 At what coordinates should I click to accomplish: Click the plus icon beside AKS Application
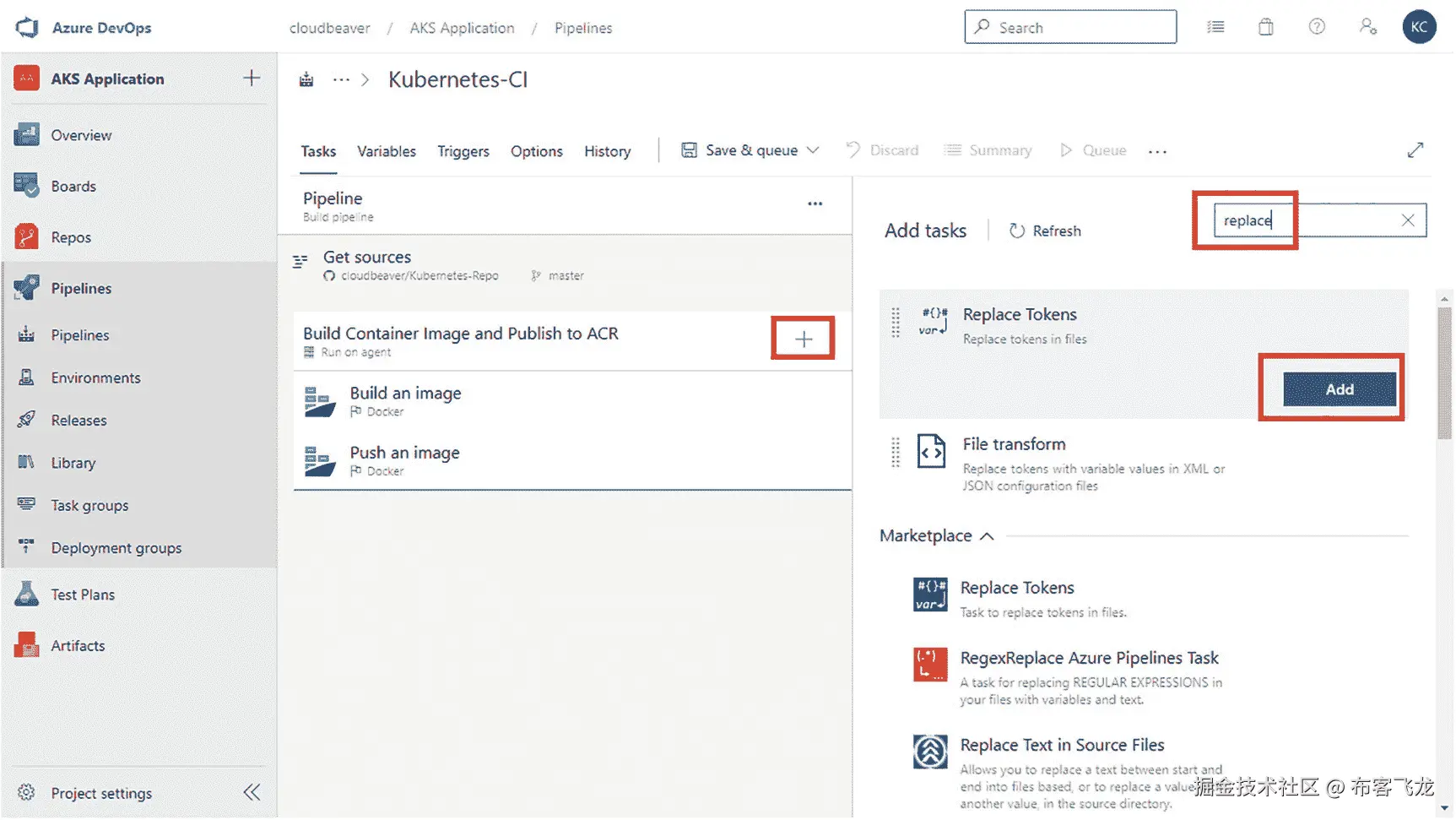252,79
